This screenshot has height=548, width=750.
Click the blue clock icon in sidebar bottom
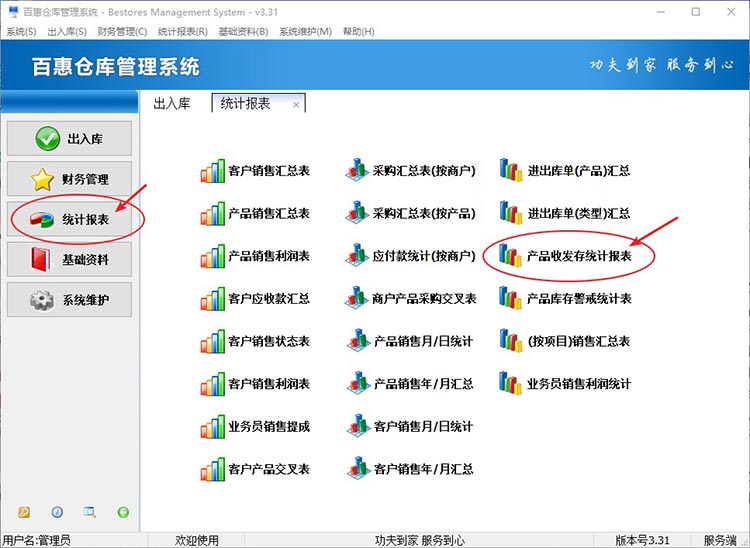(57, 512)
